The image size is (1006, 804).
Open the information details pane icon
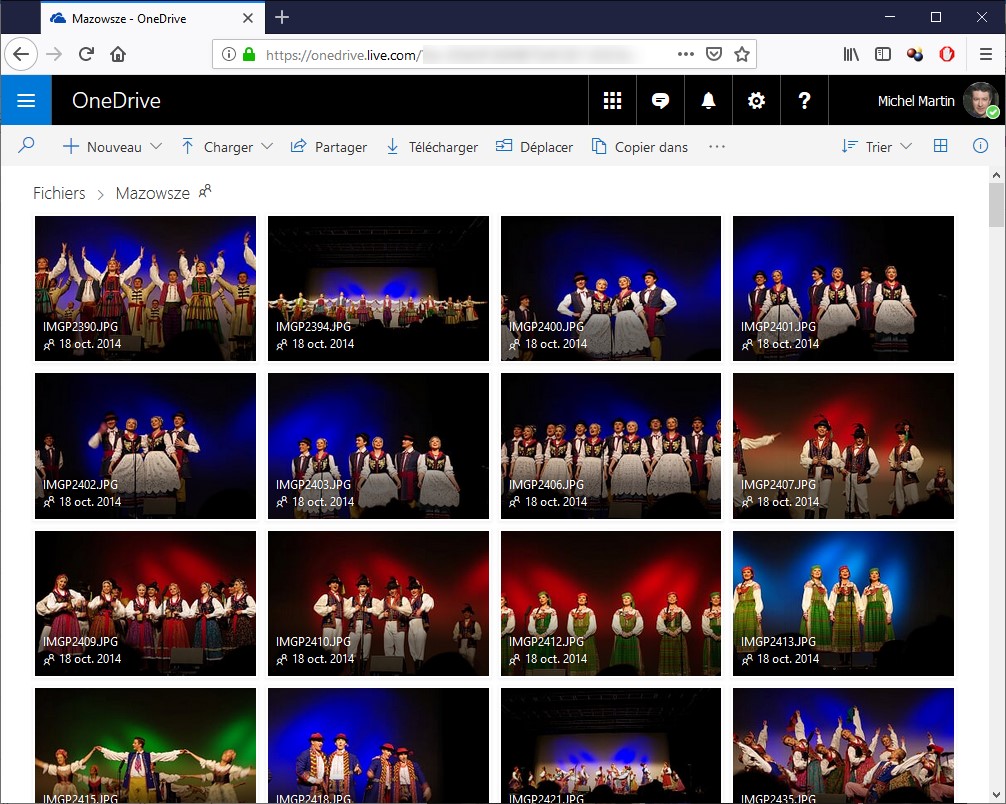click(x=980, y=146)
